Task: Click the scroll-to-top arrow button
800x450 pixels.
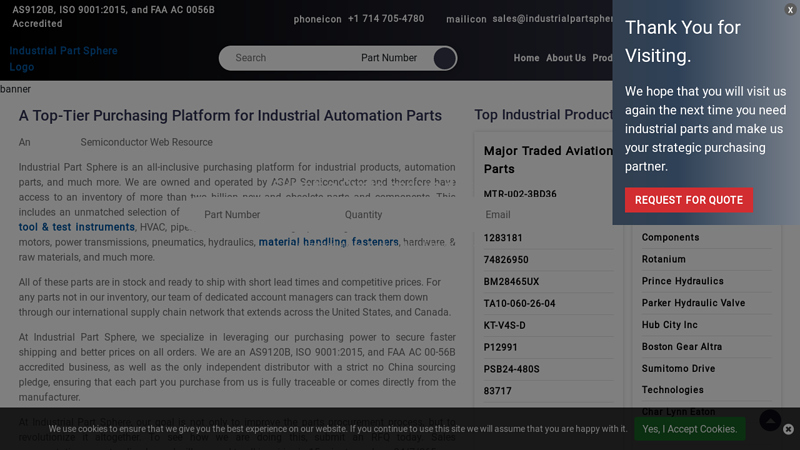Action: [x=770, y=420]
